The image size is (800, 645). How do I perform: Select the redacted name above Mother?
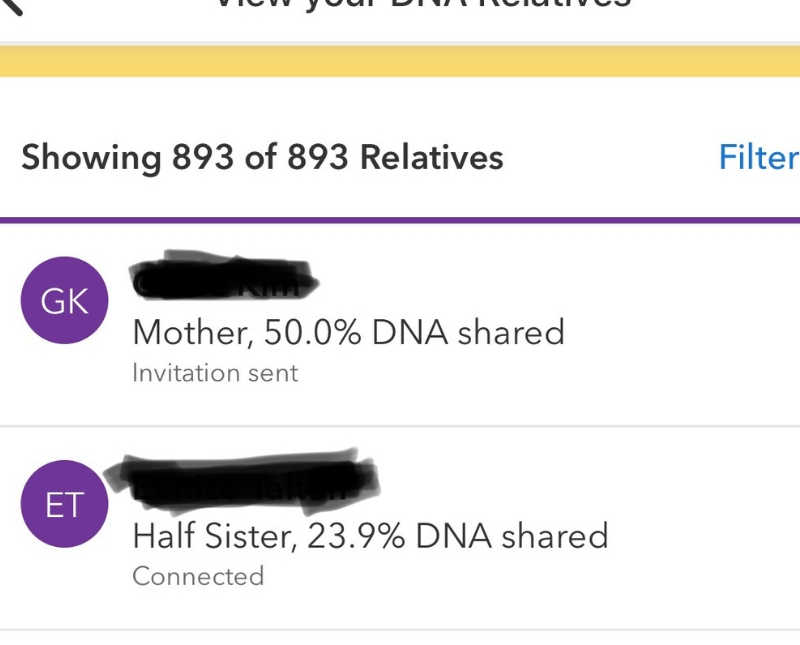pyautogui.click(x=224, y=276)
